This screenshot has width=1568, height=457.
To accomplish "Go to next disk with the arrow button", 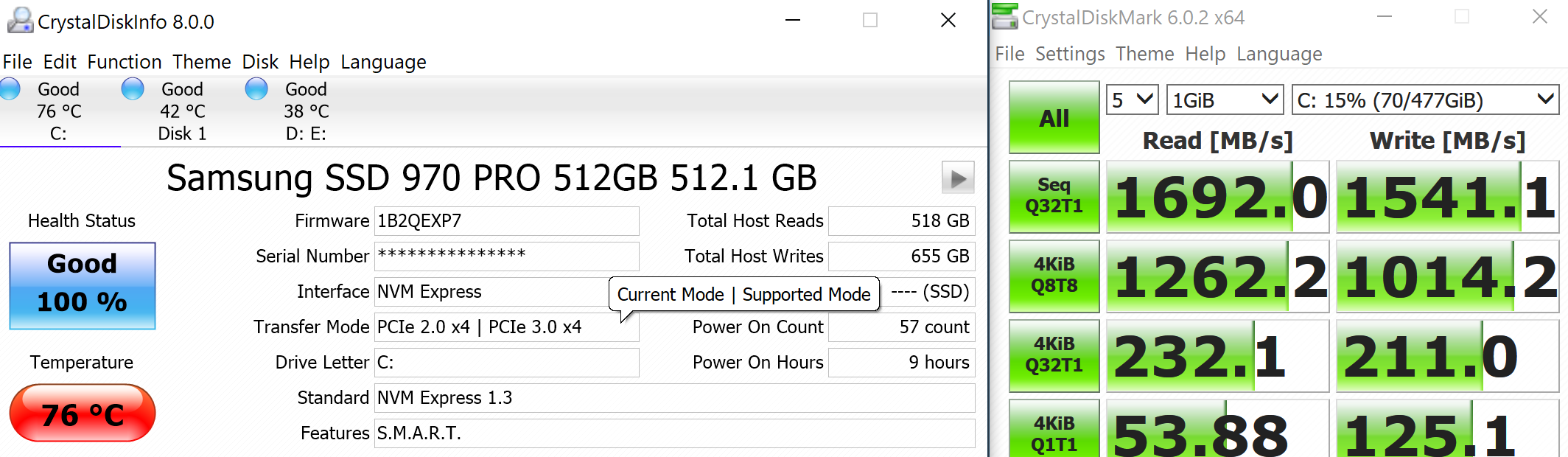I will click(x=958, y=178).
